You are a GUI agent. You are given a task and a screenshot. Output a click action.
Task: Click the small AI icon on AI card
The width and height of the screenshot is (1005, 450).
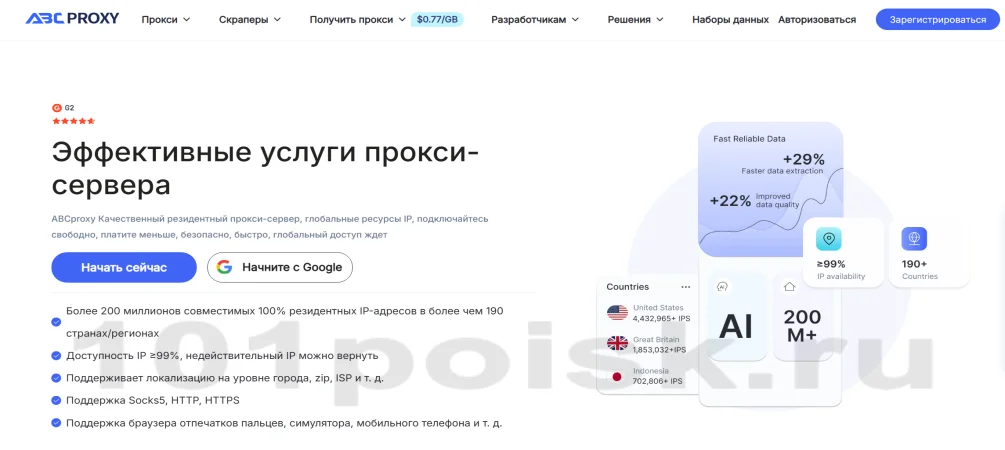722,287
